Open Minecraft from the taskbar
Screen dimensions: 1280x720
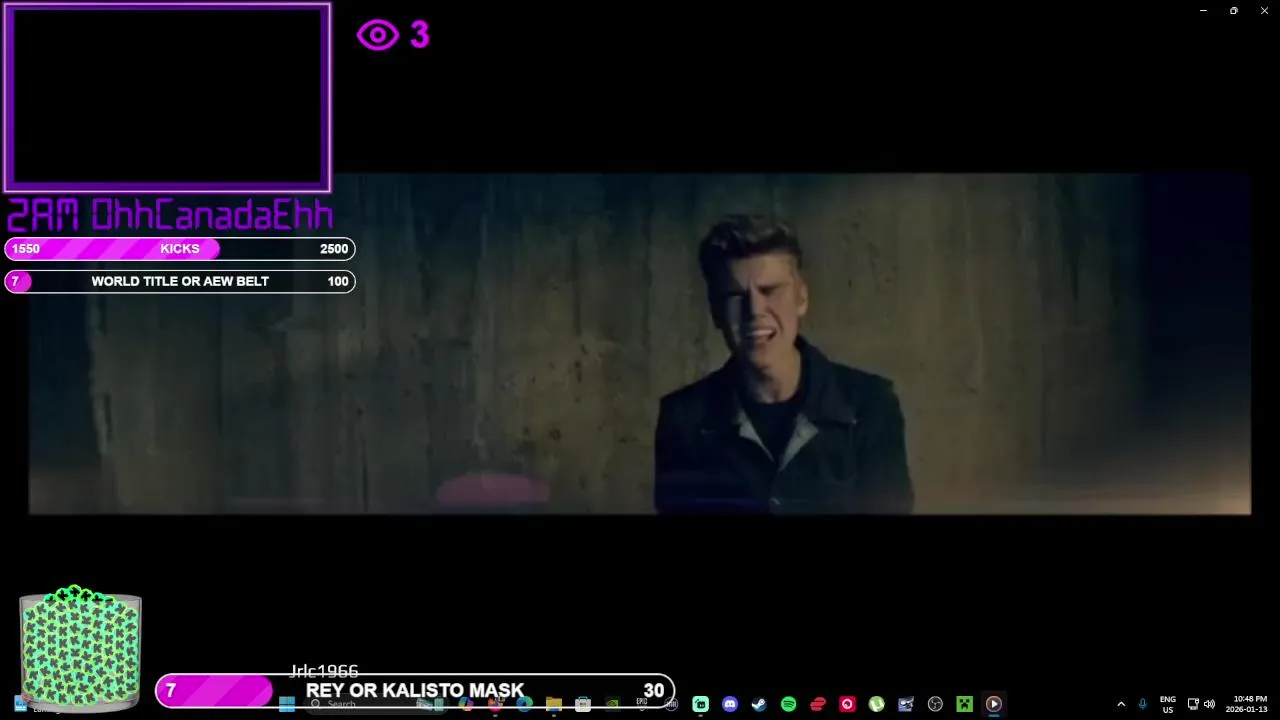[x=964, y=704]
